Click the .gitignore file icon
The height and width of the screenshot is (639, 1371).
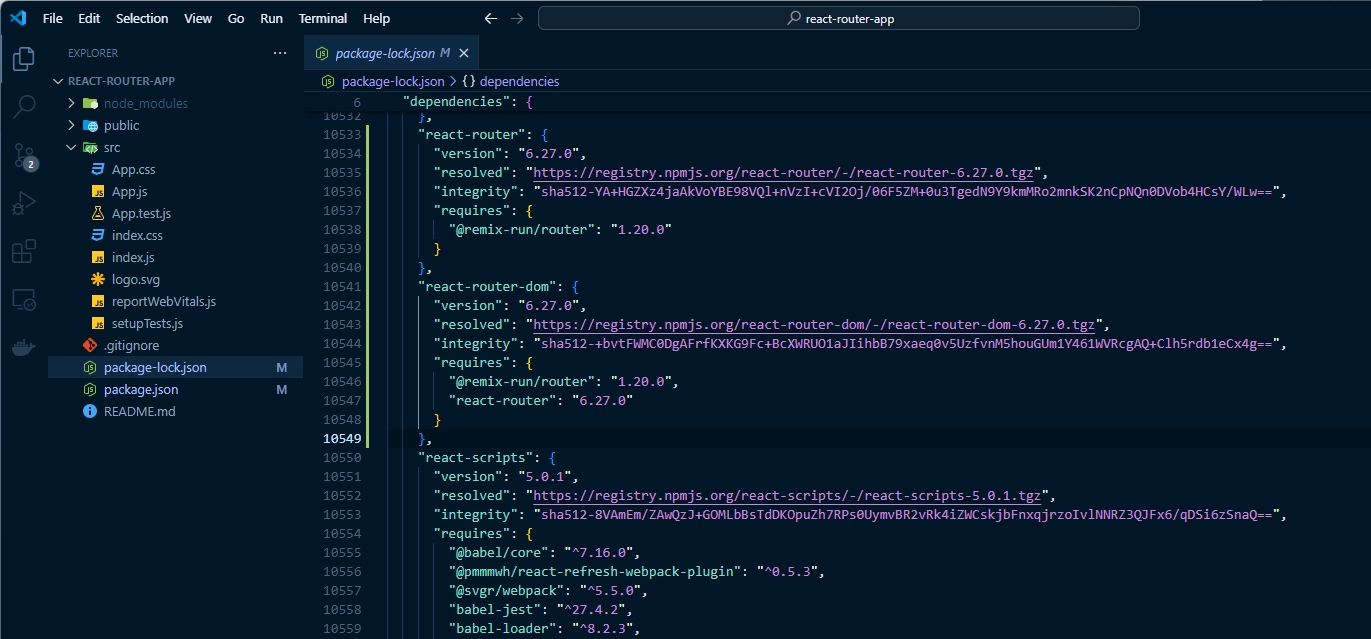[x=90, y=345]
